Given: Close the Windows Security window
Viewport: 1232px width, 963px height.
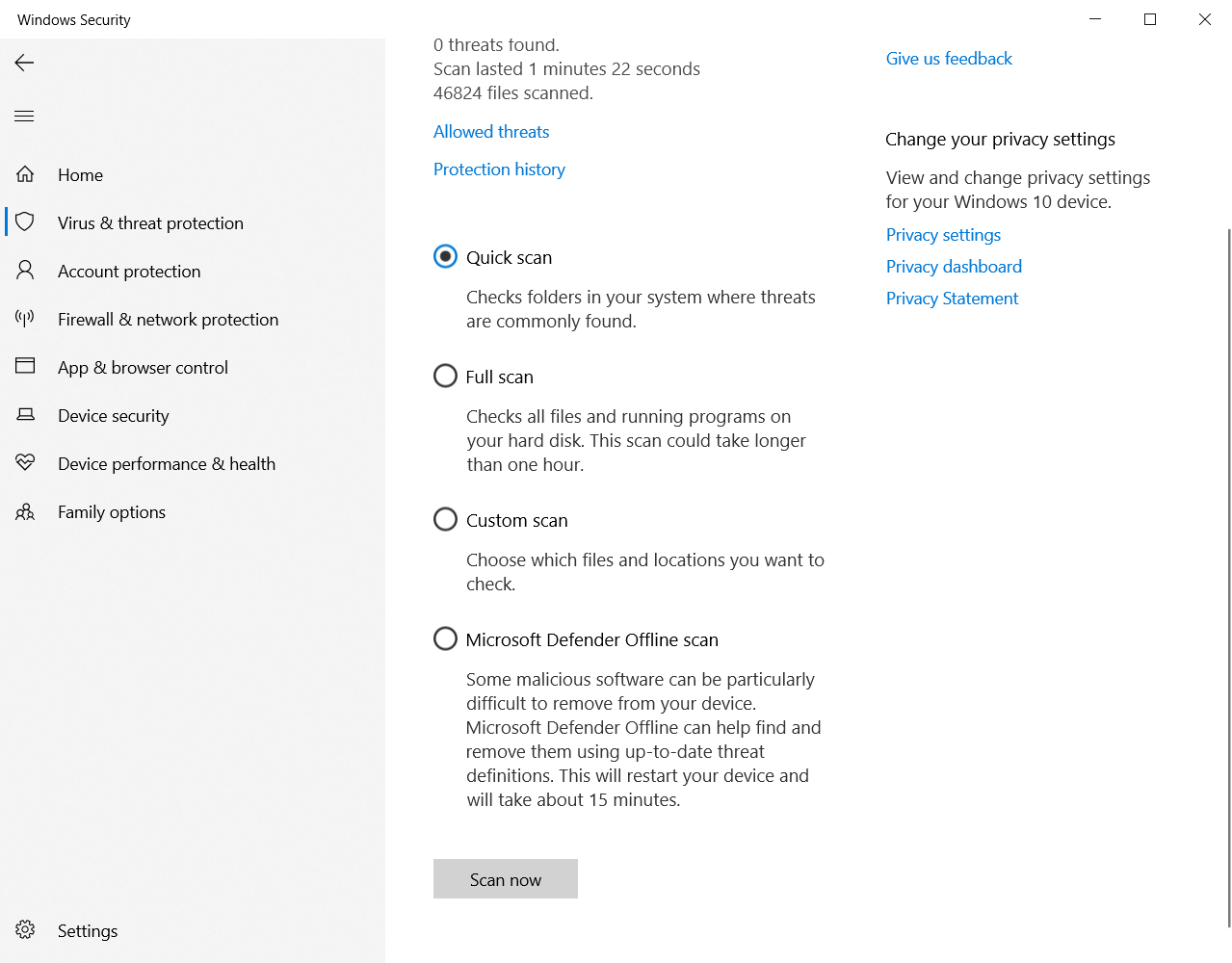Looking at the screenshot, I should click(x=1205, y=19).
